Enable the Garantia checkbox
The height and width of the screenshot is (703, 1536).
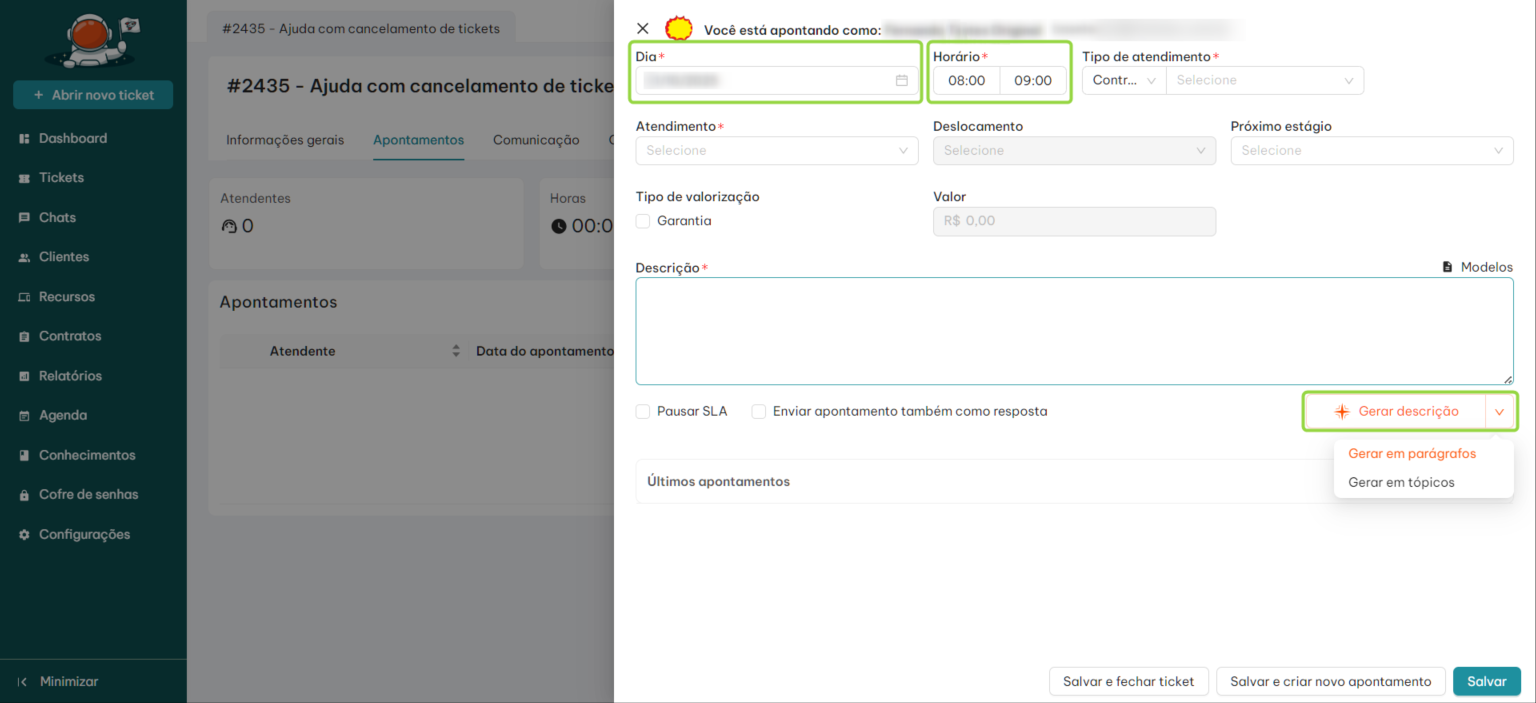coord(643,221)
